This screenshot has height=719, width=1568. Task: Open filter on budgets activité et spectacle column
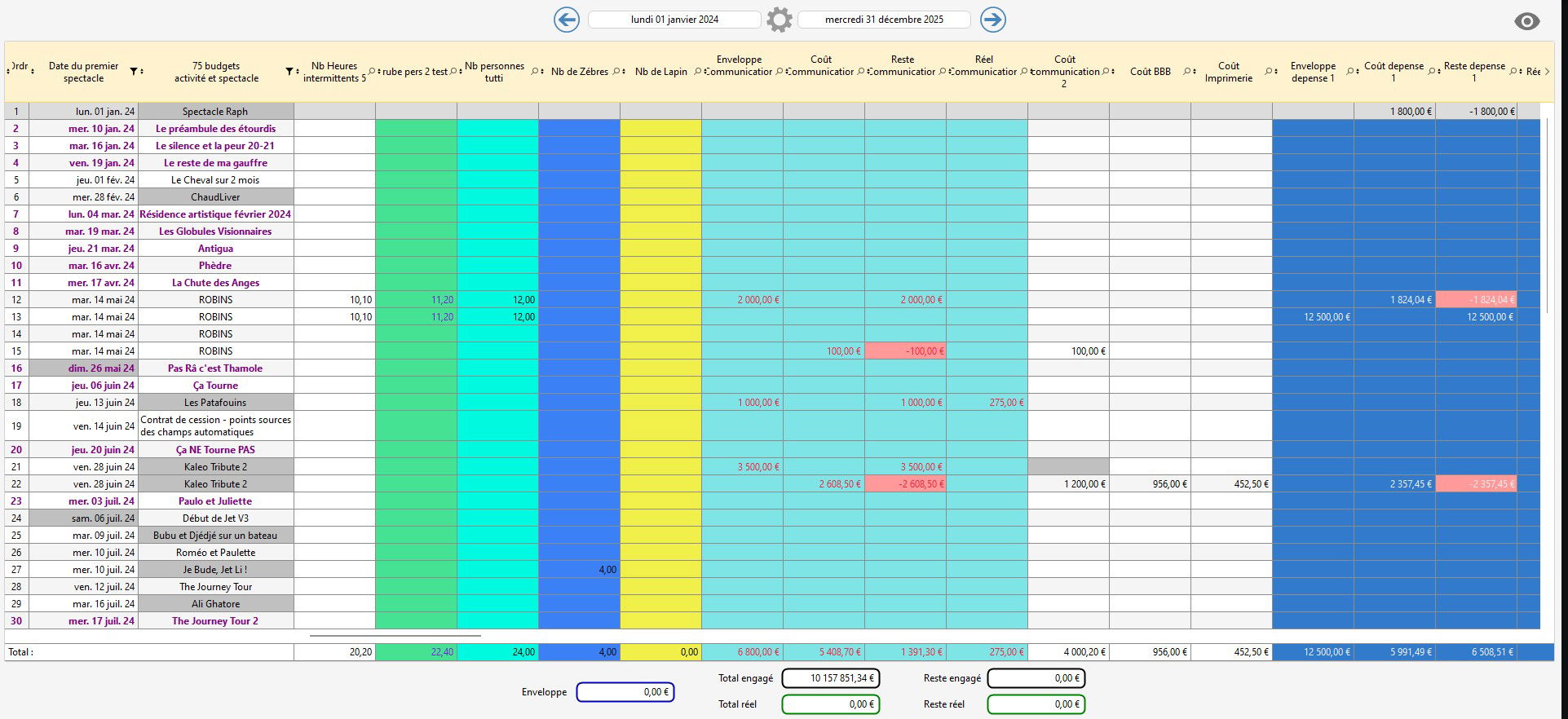(289, 72)
